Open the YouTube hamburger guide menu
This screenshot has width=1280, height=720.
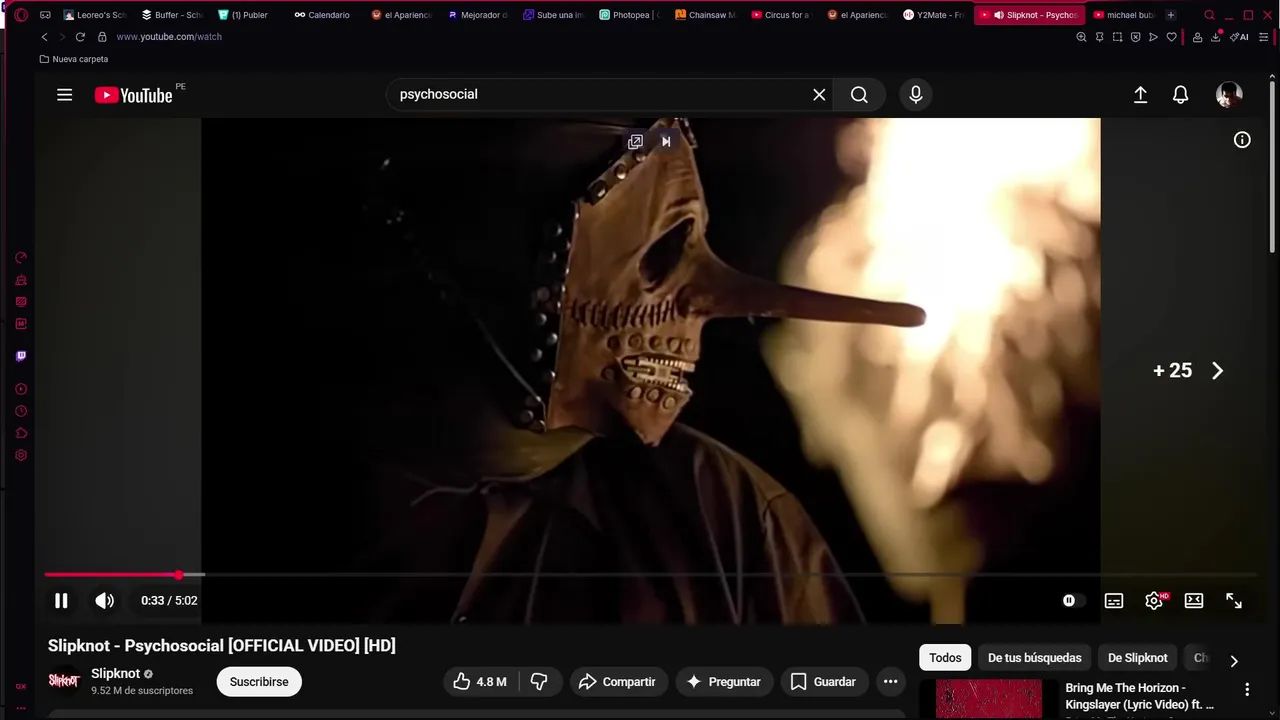click(65, 95)
